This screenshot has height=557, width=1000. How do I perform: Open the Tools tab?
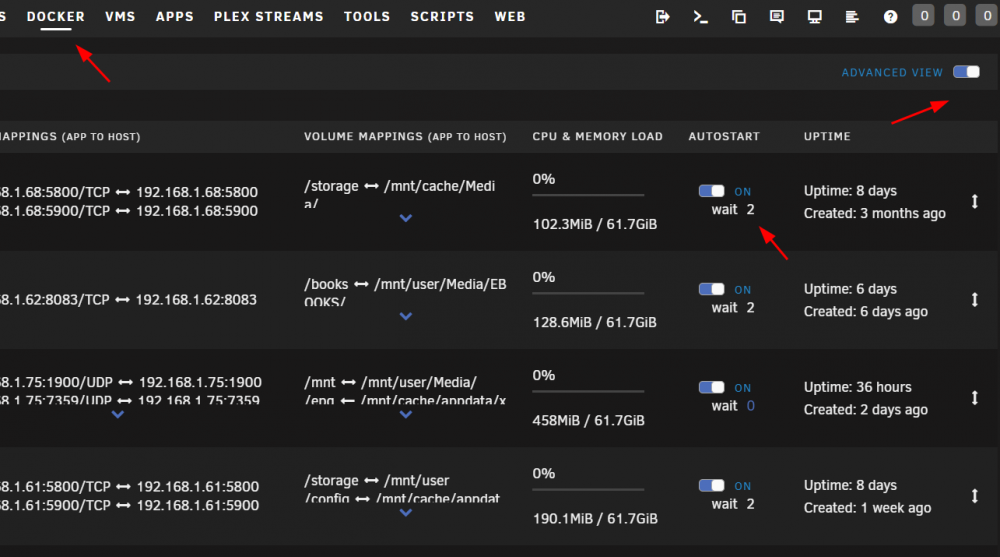coord(367,17)
